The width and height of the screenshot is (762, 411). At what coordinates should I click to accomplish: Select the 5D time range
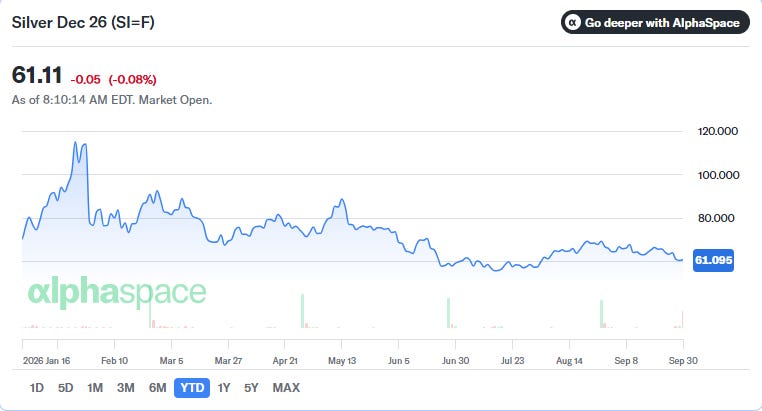[66, 388]
